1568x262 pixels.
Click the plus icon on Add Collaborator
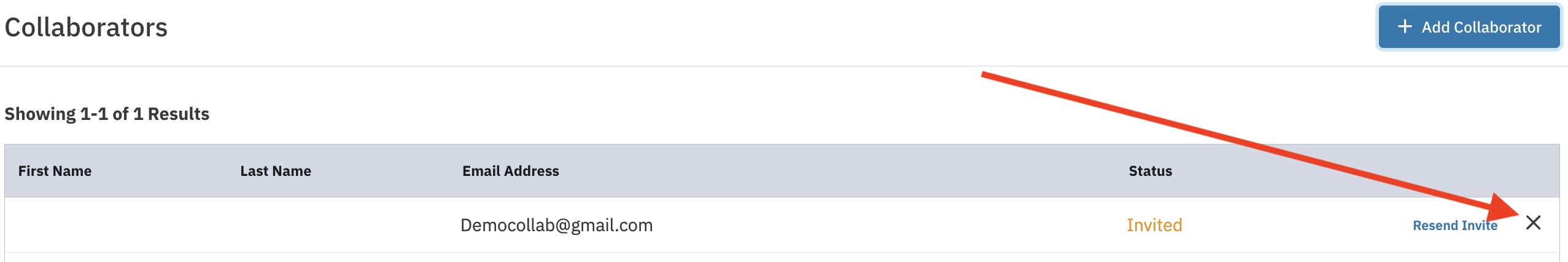coord(1405,26)
